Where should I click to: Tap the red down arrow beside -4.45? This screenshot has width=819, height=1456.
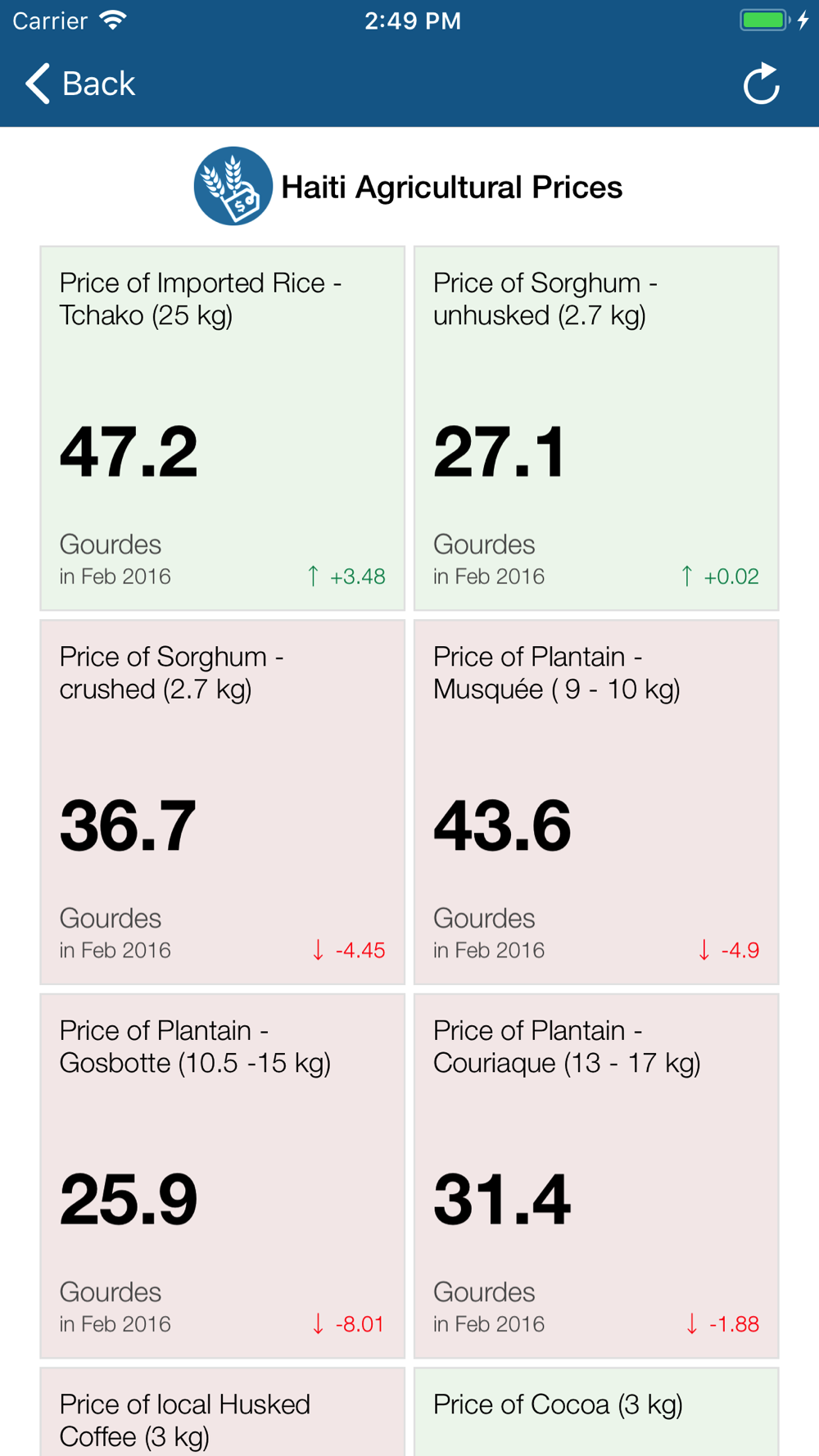[x=318, y=950]
